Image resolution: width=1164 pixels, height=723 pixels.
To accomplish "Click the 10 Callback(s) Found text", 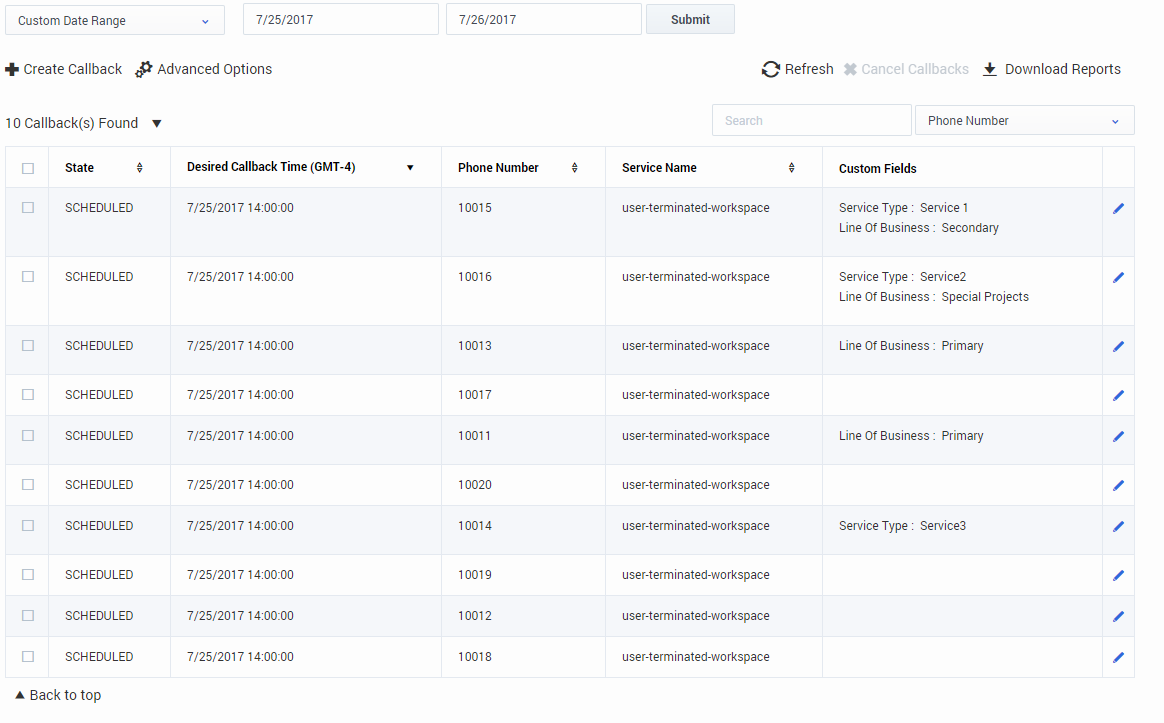I will click(71, 123).
